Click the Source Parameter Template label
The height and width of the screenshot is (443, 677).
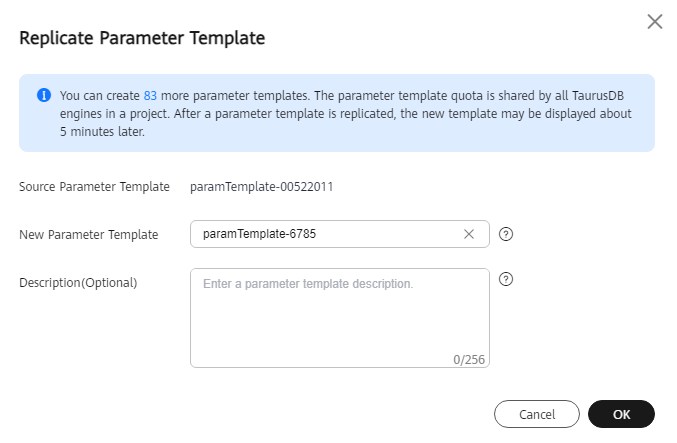click(95, 187)
